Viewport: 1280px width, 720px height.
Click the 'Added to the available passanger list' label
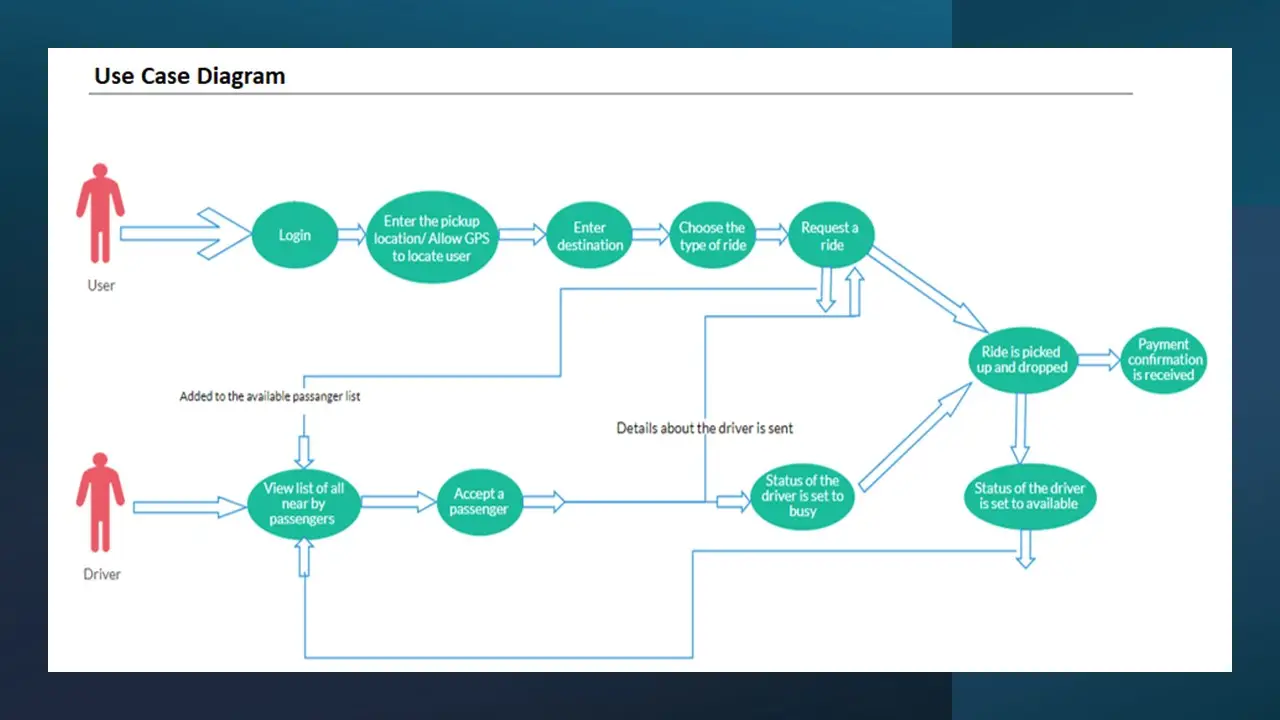pyautogui.click(x=270, y=396)
